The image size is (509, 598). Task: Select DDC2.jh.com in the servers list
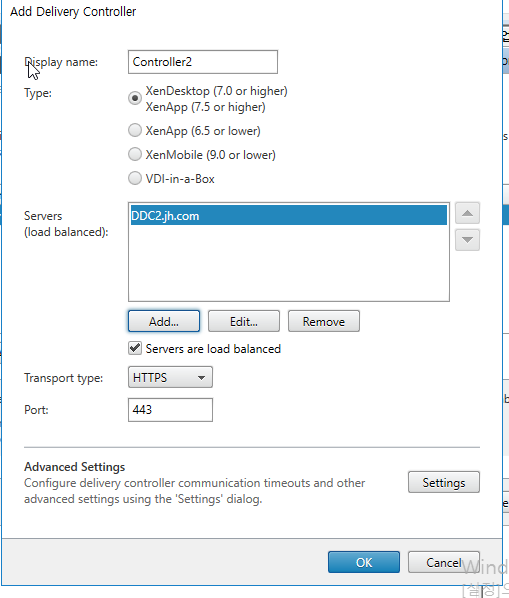pyautogui.click(x=289, y=215)
